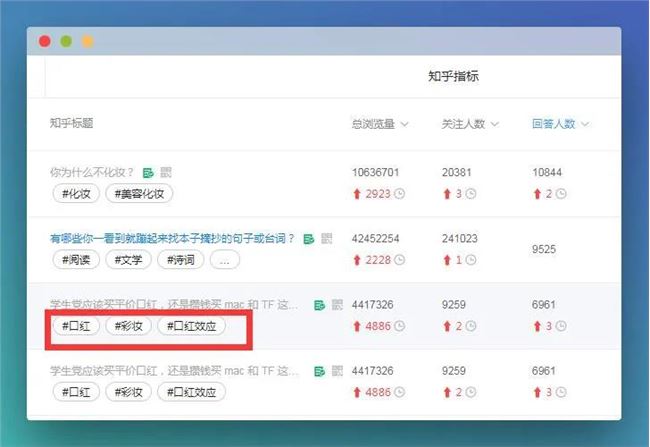
Task: Show QR code icon beside 有哪些你一看到就蹦起来 title
Action: [327, 238]
